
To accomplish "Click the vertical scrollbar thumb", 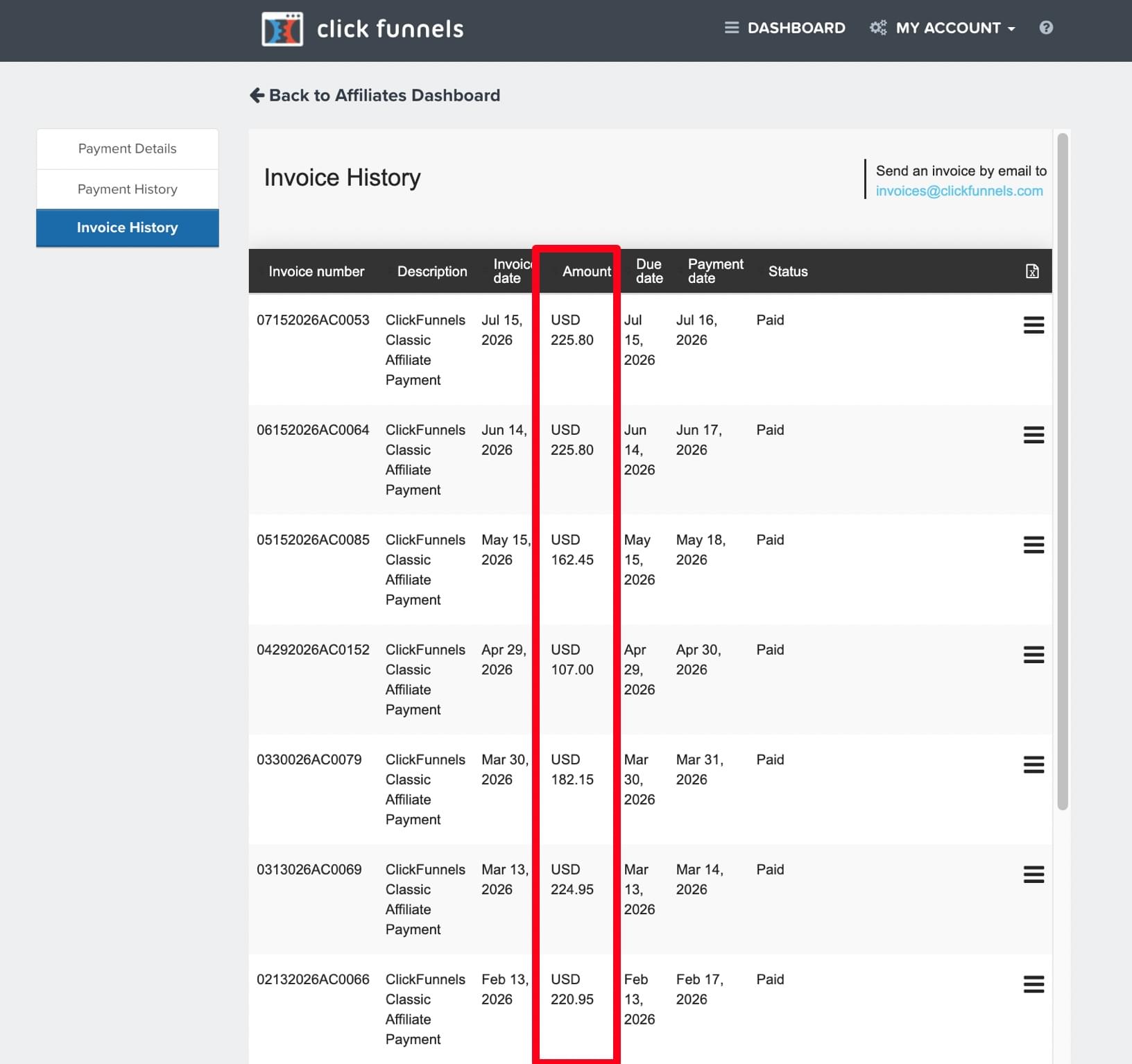I will tap(1063, 472).
